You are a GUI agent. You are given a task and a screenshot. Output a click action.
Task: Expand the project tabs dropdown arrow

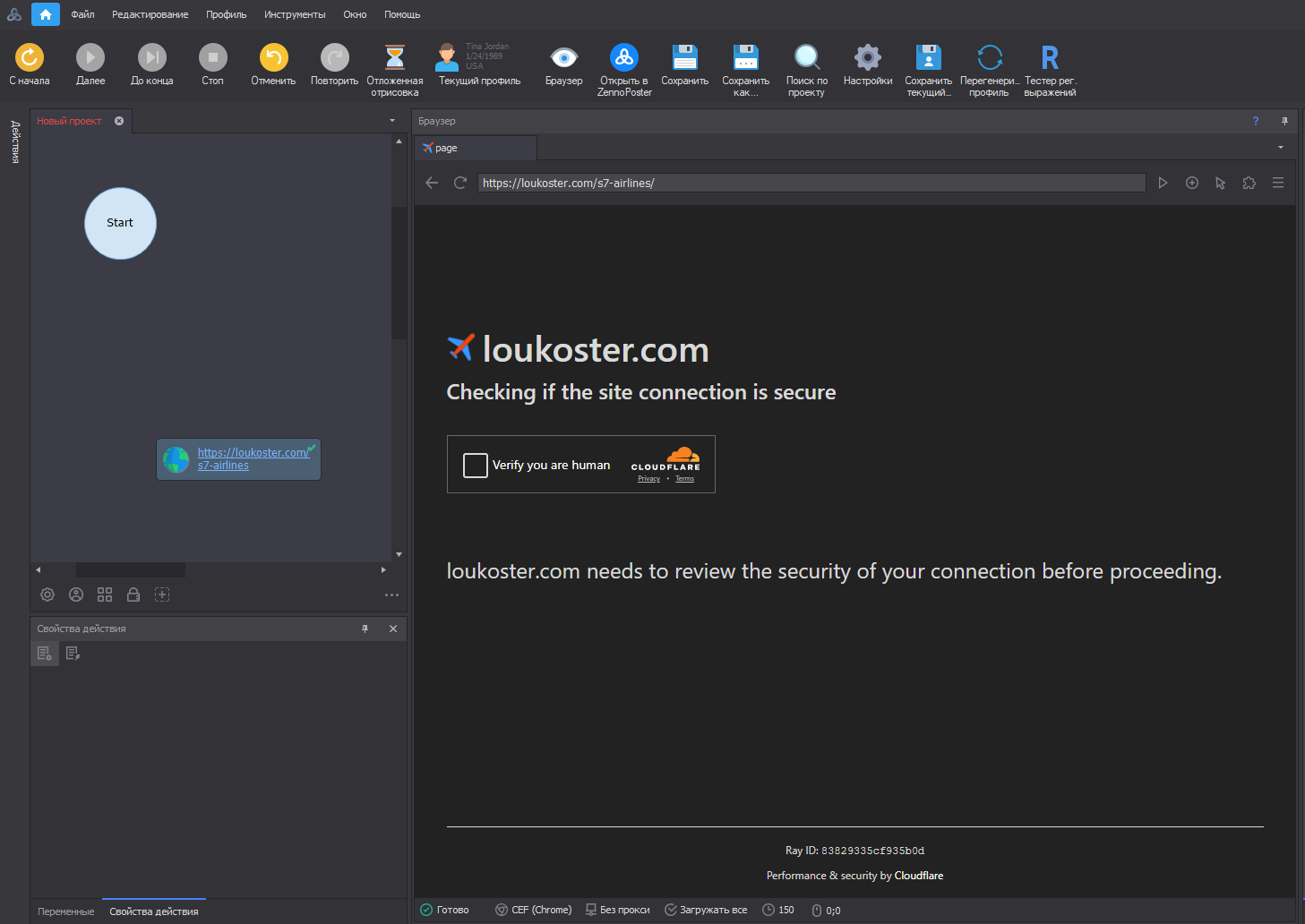[x=391, y=121]
